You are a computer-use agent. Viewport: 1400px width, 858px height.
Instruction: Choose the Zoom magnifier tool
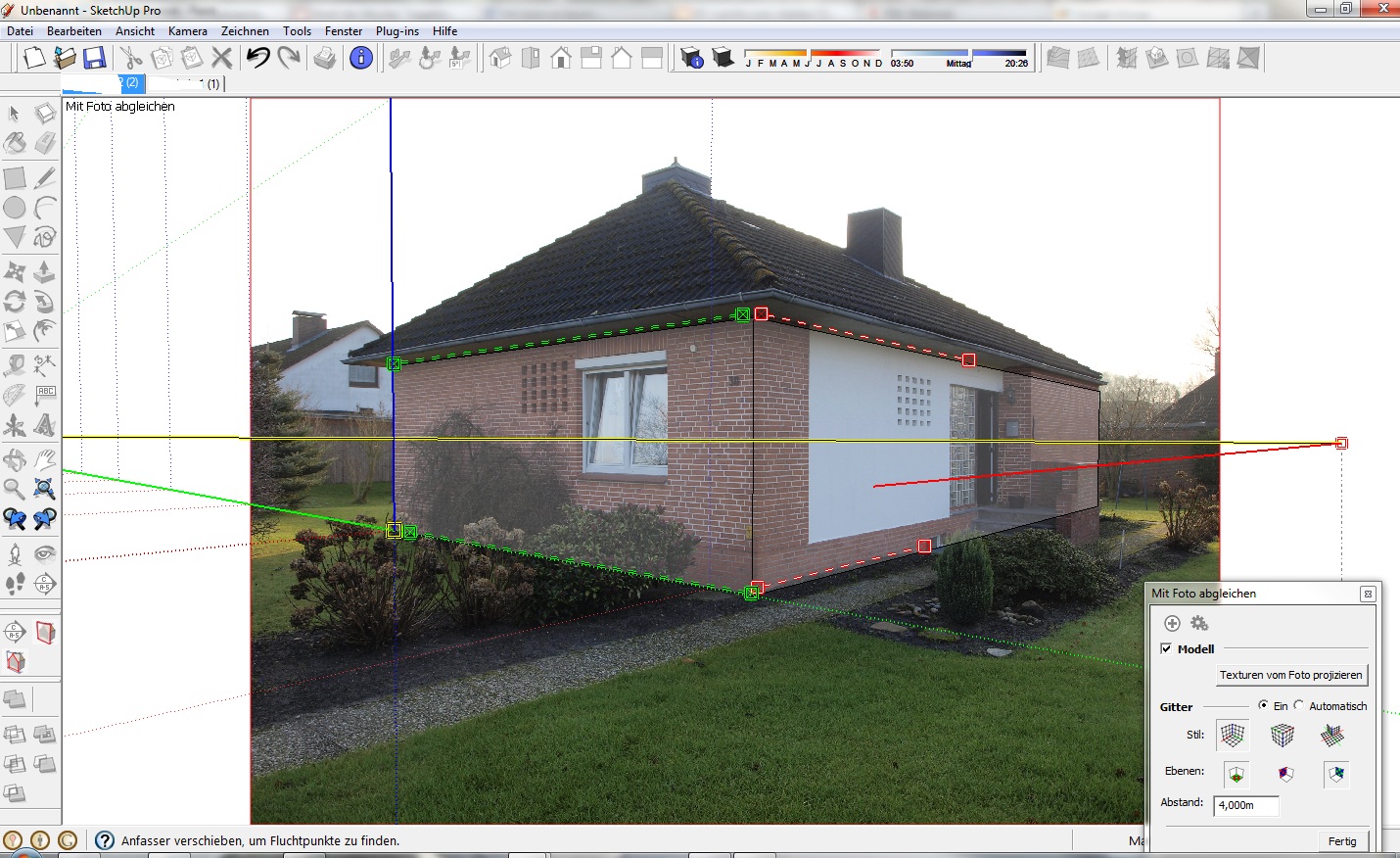pos(15,489)
